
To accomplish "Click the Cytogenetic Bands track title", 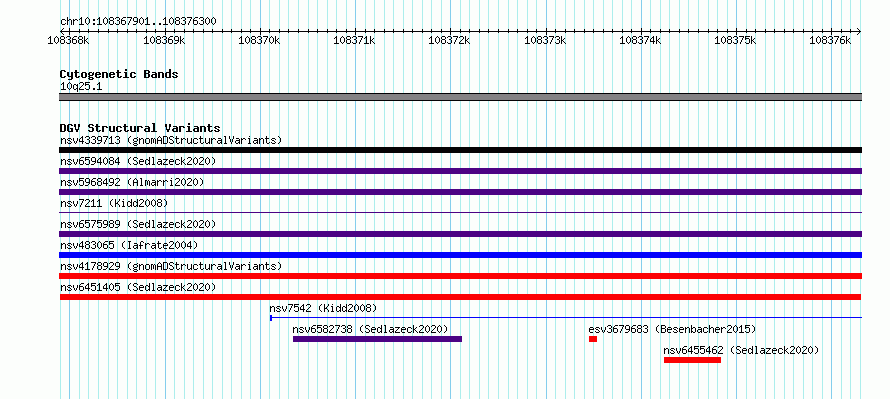I will tap(119, 74).
